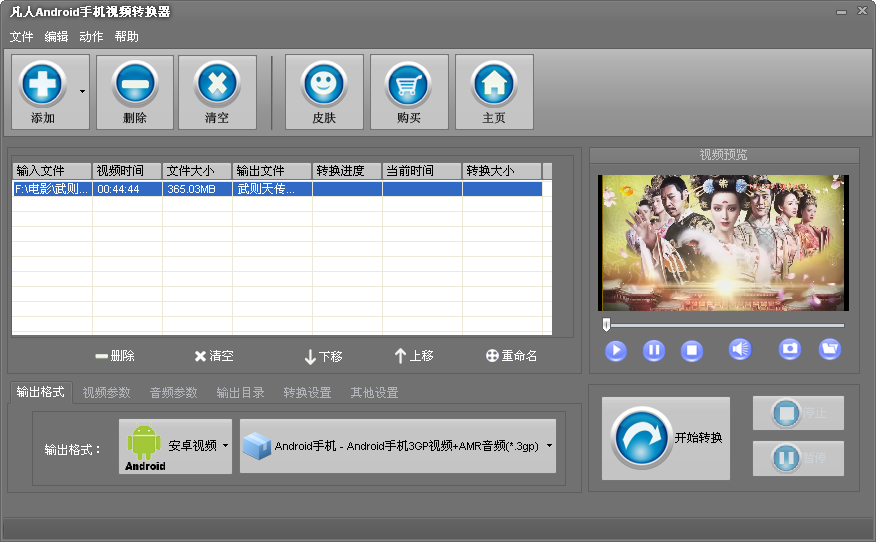Minimize the converter window
Image resolution: width=876 pixels, height=542 pixels.
841,12
